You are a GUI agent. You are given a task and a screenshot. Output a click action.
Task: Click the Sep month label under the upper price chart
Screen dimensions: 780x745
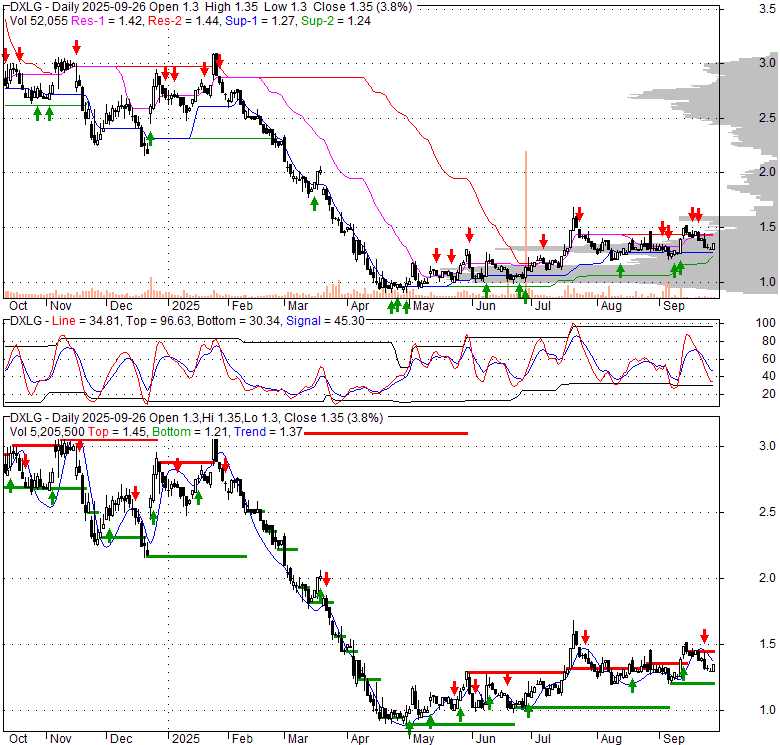[674, 306]
